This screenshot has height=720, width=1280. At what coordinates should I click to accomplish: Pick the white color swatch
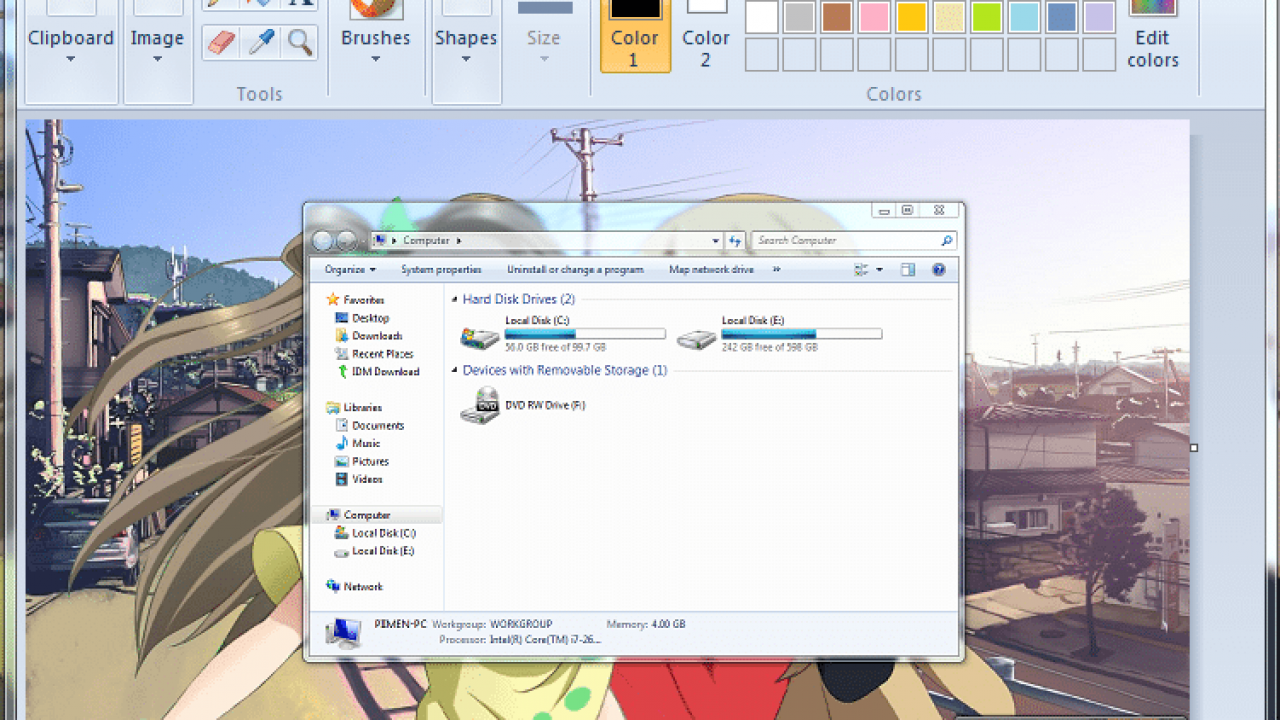(x=762, y=17)
